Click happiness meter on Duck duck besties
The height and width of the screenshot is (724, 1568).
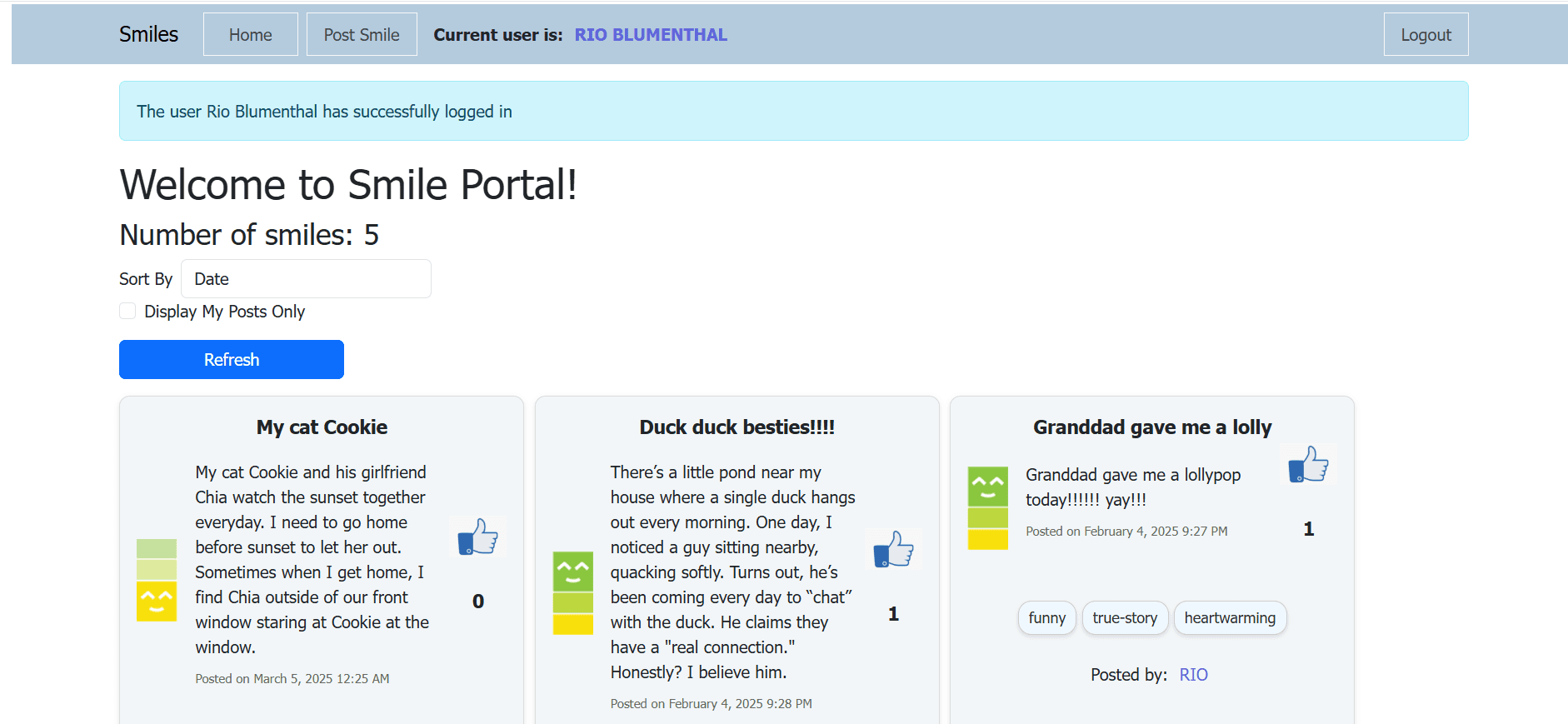(x=573, y=592)
